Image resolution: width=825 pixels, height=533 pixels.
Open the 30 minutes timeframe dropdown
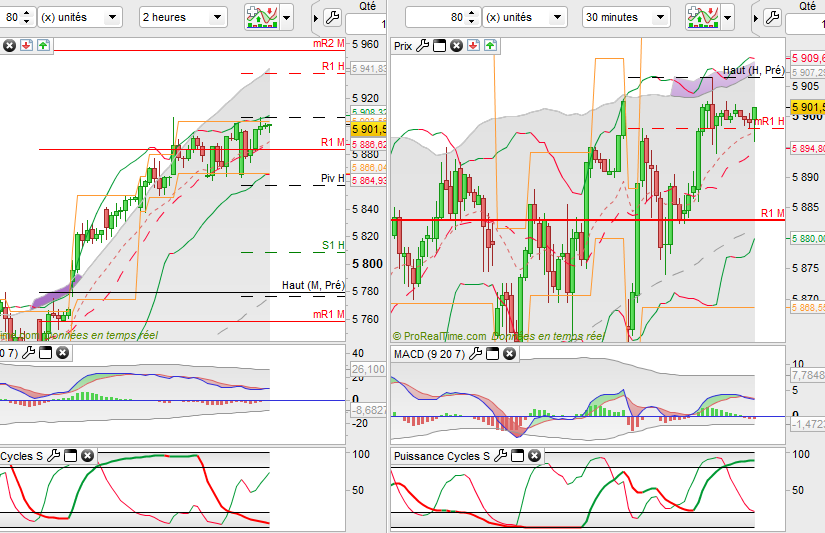pos(626,17)
